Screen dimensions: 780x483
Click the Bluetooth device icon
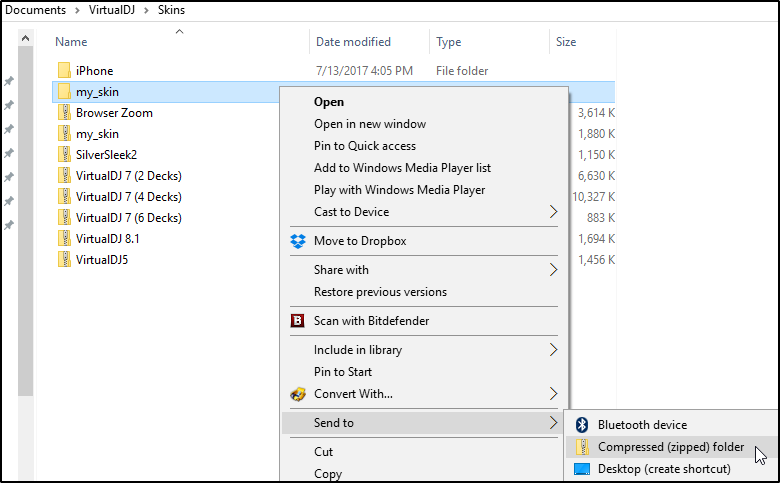coord(582,424)
